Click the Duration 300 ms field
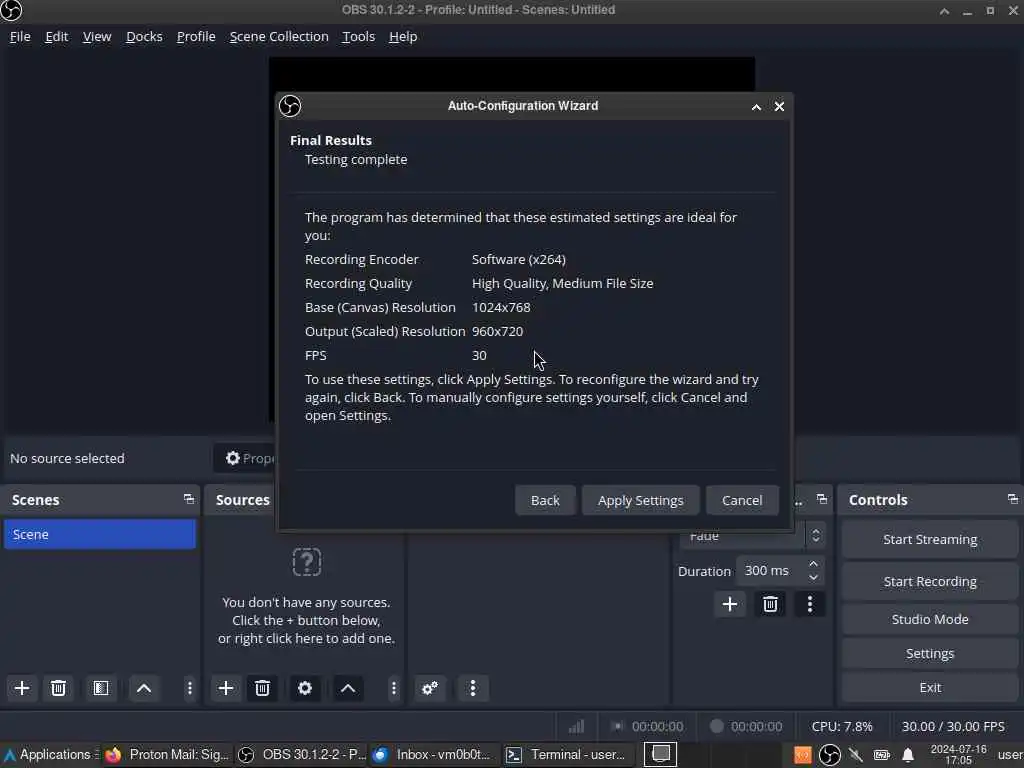 click(x=771, y=571)
